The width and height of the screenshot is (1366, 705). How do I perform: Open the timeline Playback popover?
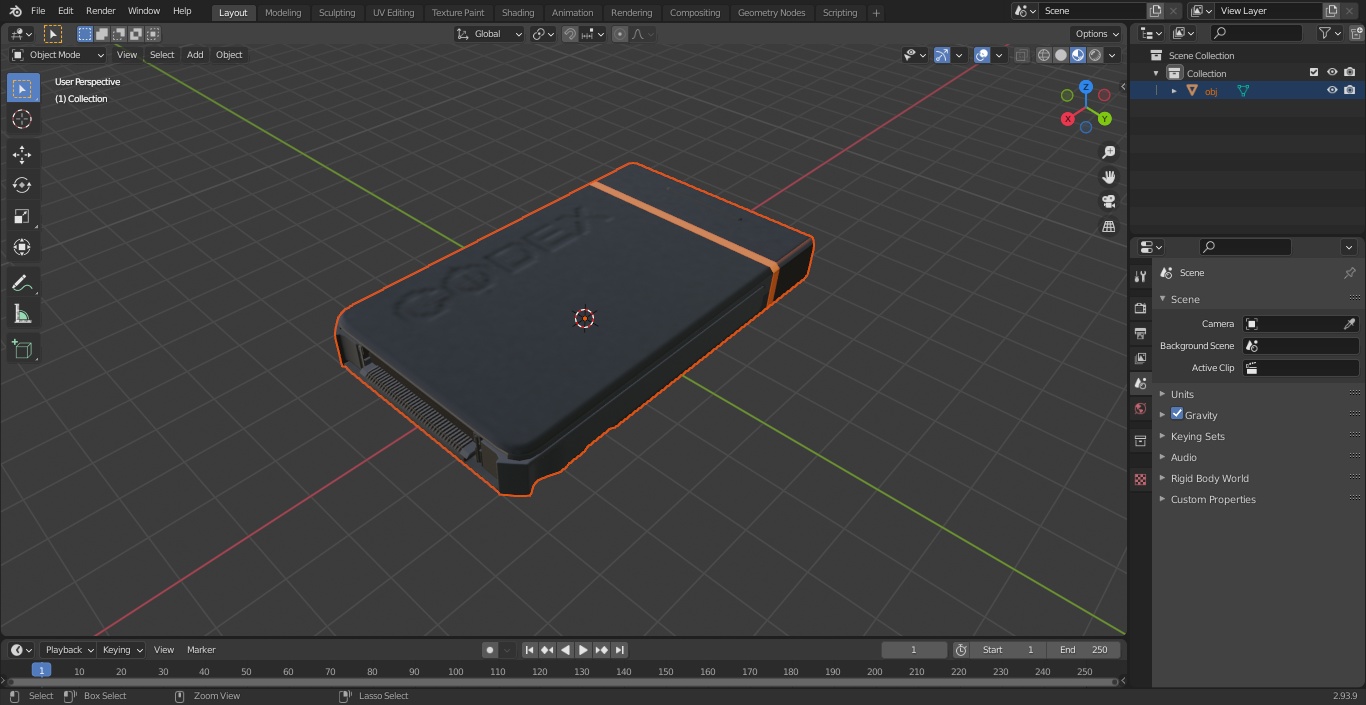coord(68,650)
